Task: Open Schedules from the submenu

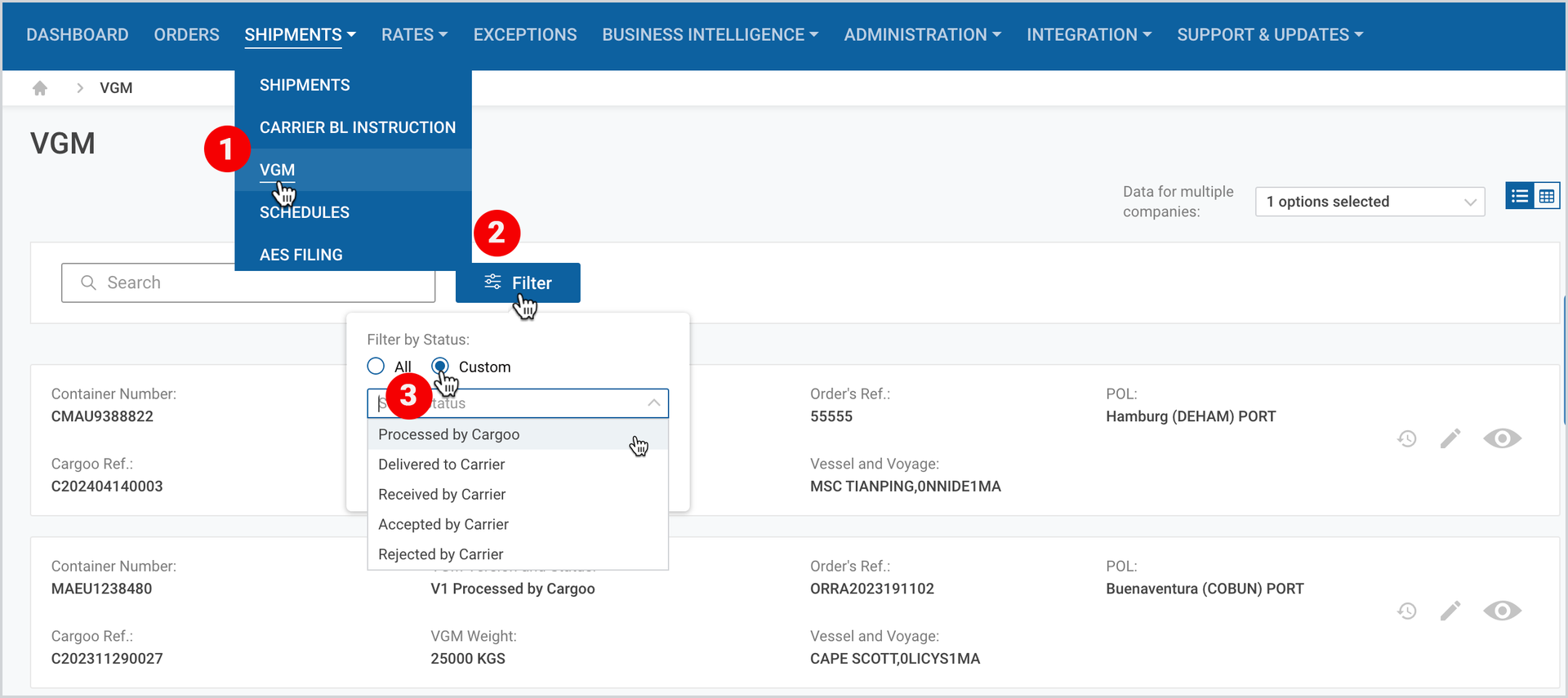Action: [305, 212]
